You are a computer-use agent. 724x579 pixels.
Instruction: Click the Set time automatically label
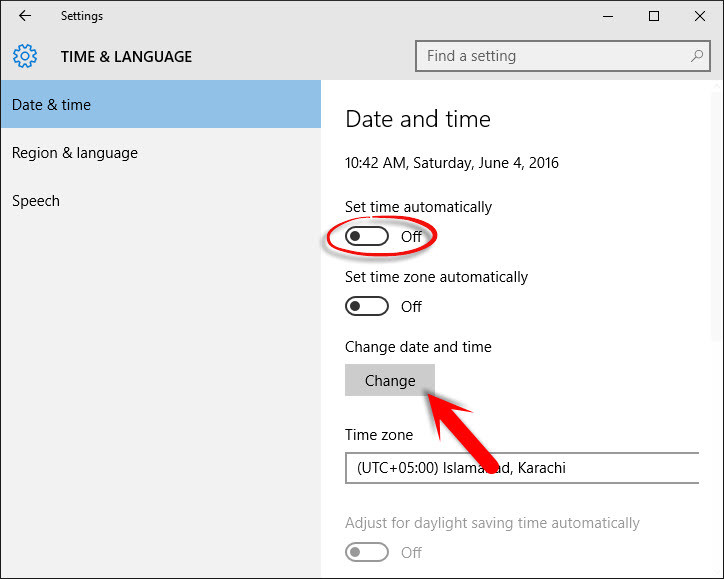coord(418,207)
